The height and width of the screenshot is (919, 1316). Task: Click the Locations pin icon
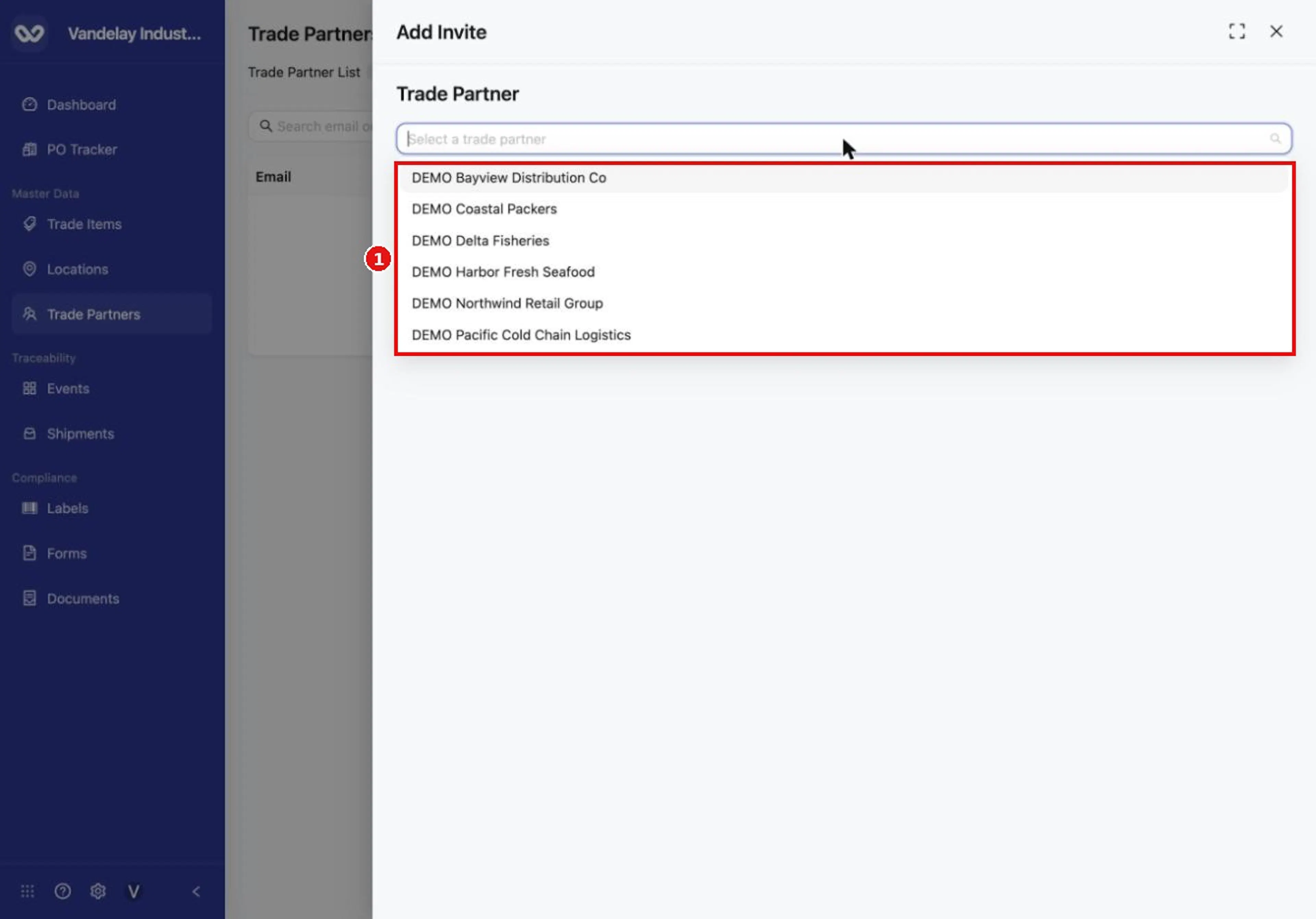(29, 269)
